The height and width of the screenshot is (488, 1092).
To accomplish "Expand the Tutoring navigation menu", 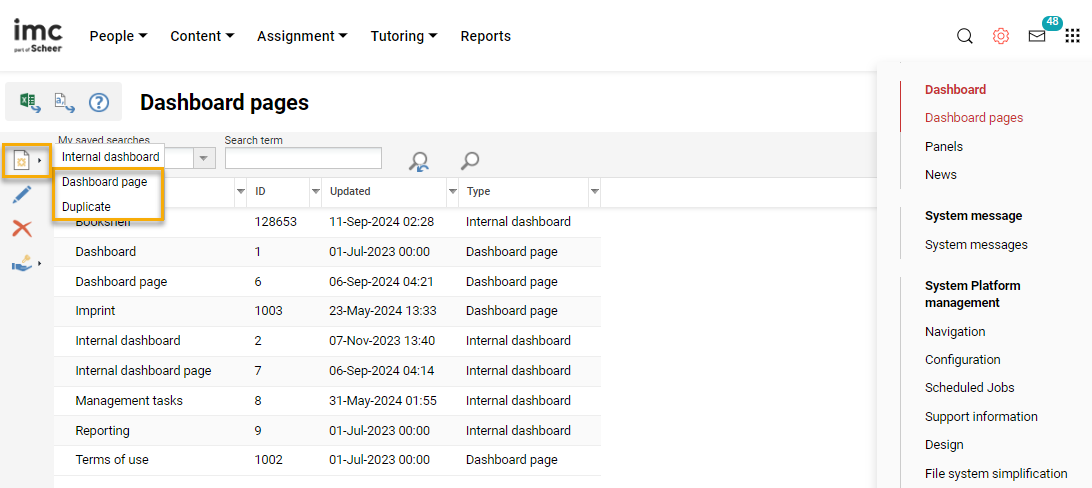I will click(404, 36).
